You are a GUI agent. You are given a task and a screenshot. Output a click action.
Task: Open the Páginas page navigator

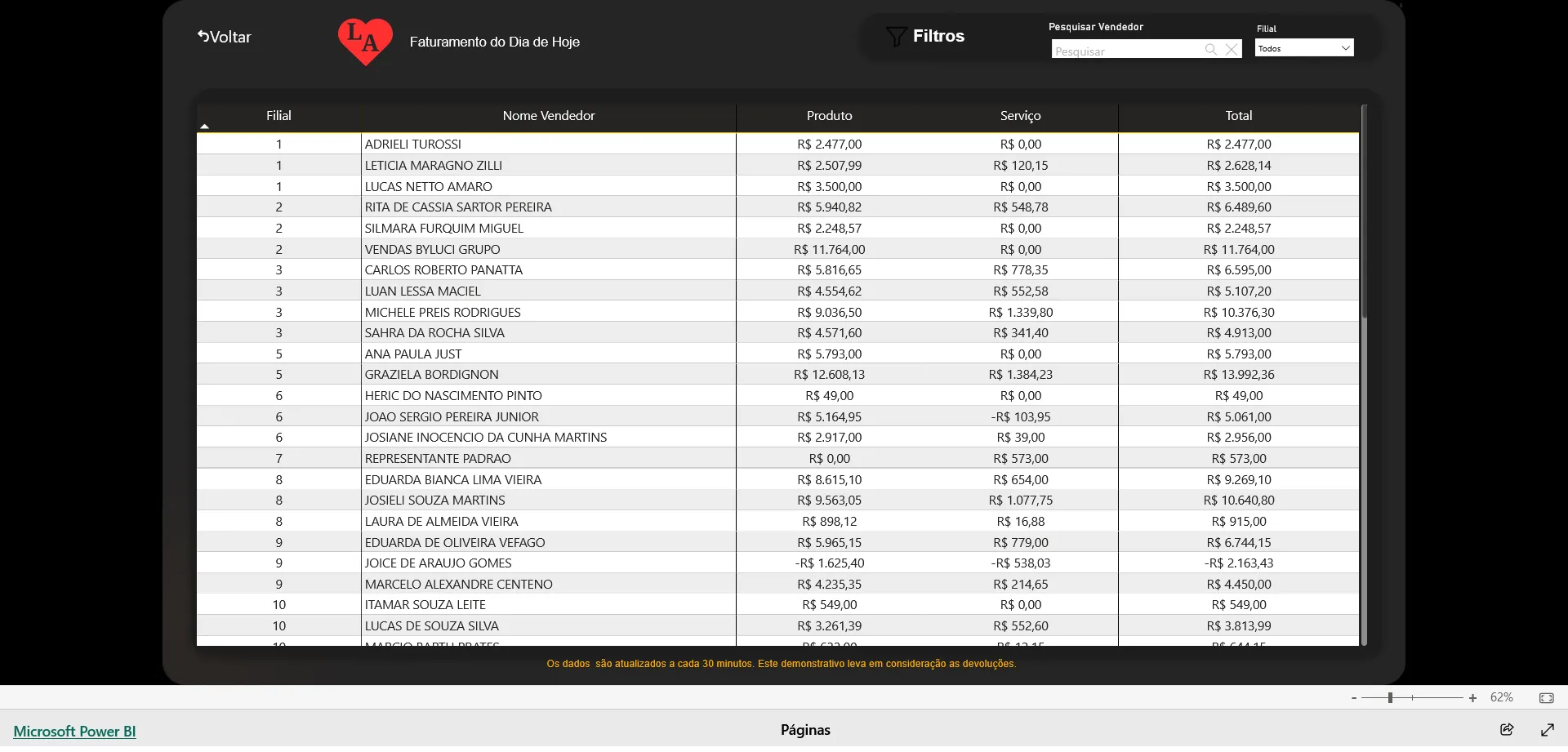(805, 730)
